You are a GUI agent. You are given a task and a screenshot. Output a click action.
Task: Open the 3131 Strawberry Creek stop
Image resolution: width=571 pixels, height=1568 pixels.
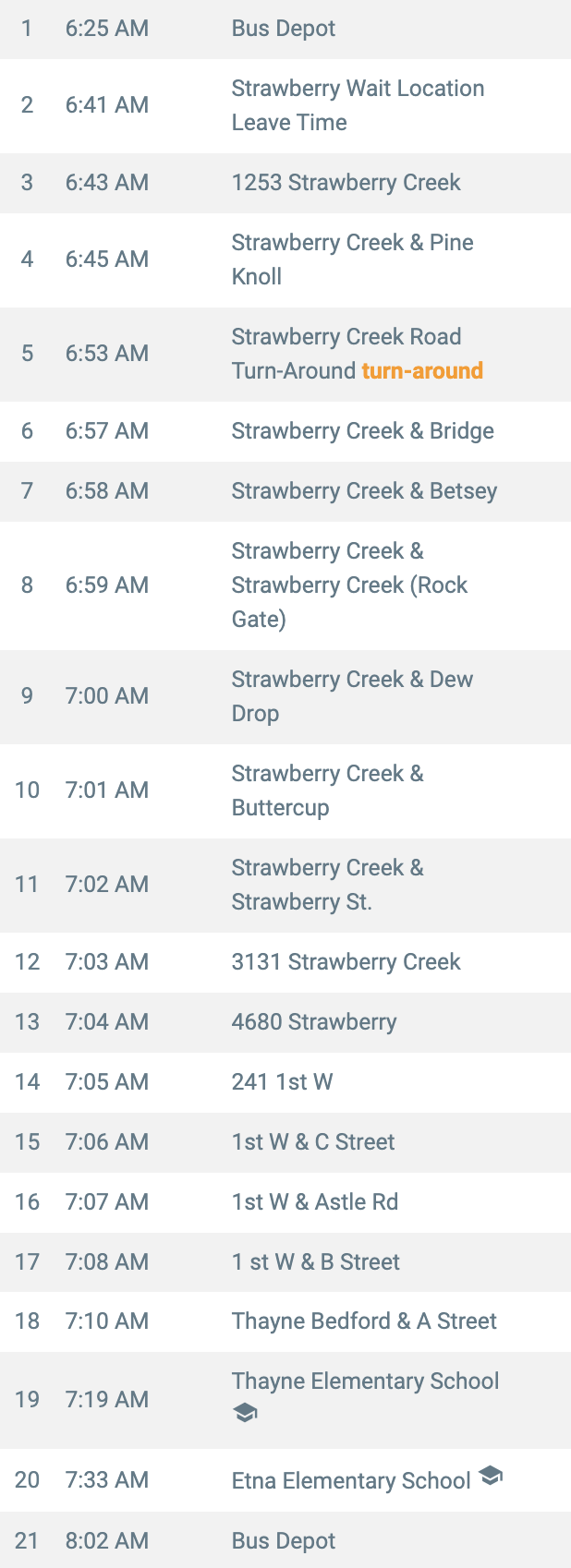coord(285,962)
